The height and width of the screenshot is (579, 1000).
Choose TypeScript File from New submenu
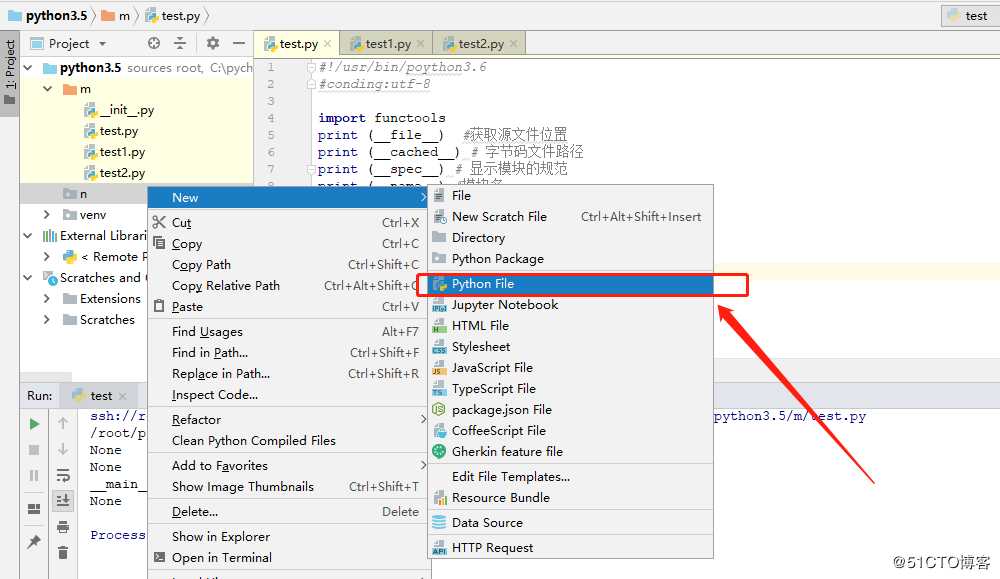tap(570, 389)
